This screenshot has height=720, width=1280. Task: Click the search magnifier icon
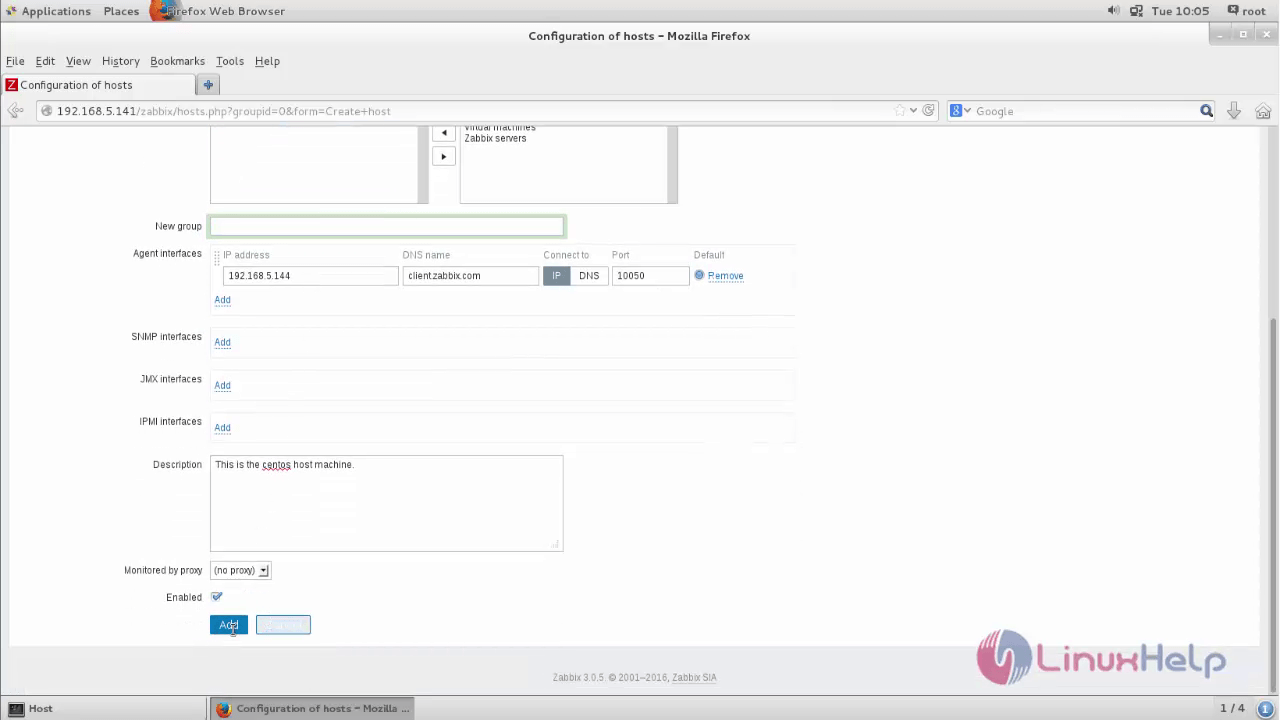(1206, 111)
